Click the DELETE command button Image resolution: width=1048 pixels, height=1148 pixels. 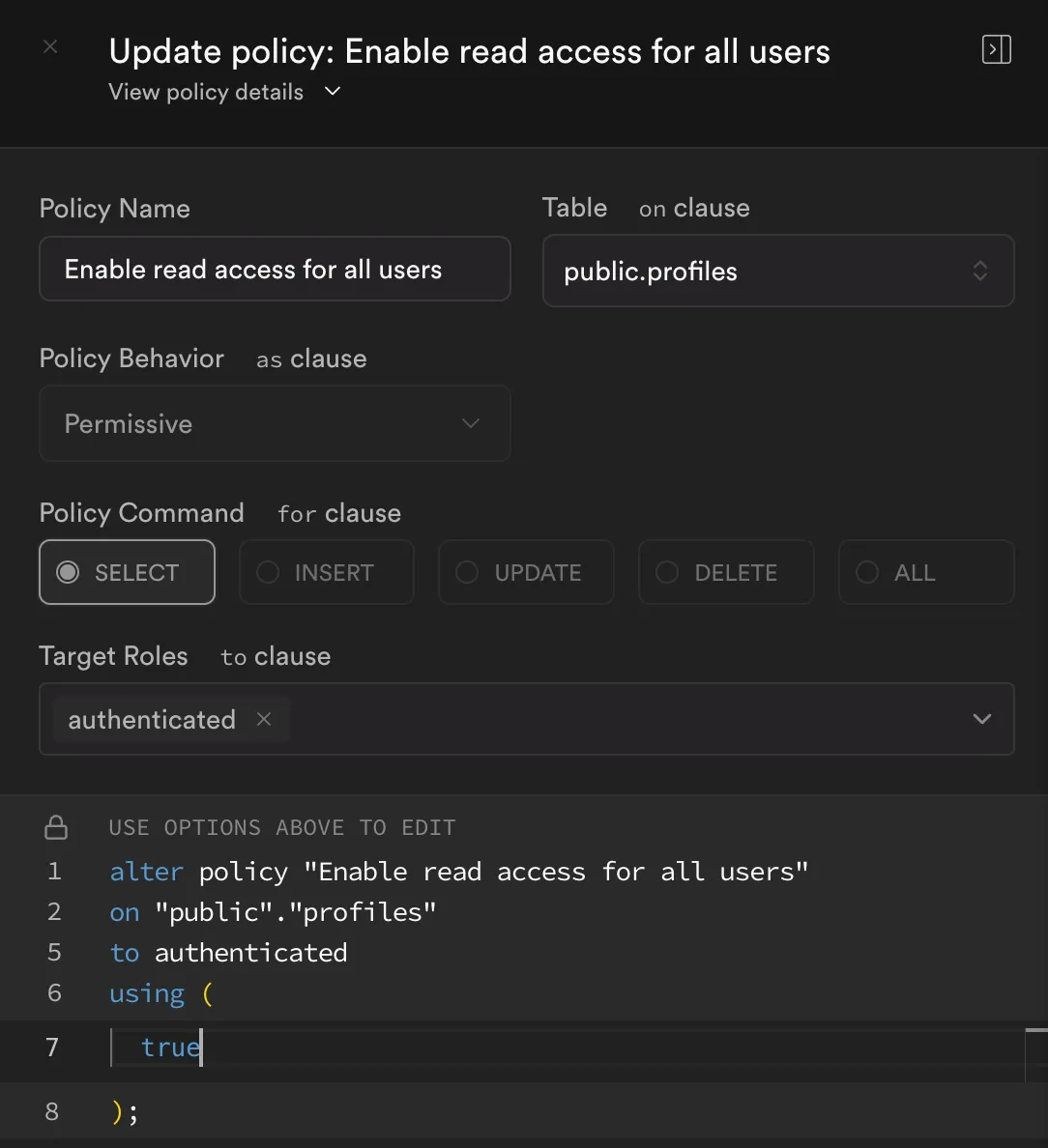pos(725,572)
